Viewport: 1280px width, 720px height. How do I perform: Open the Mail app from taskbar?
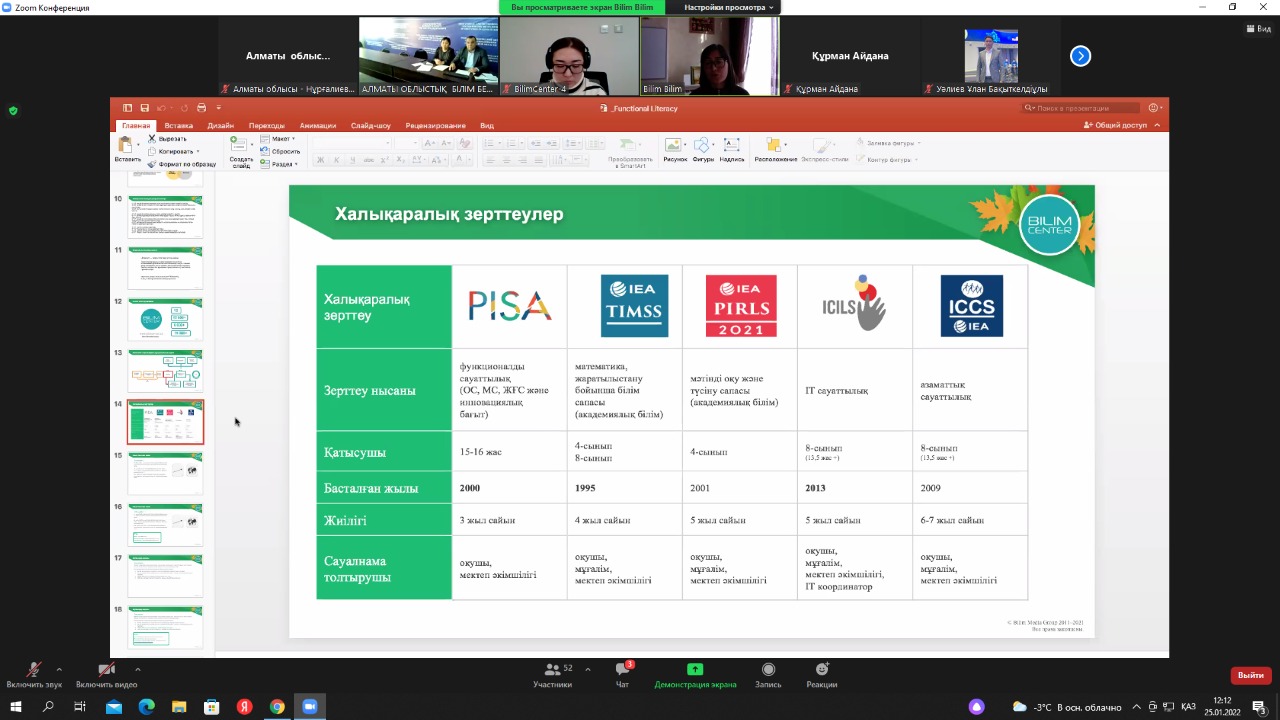114,706
